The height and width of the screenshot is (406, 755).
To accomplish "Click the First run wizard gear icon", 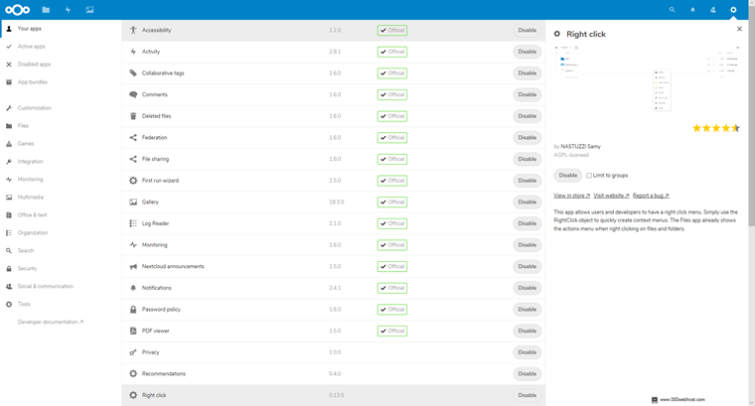I will click(133, 181).
